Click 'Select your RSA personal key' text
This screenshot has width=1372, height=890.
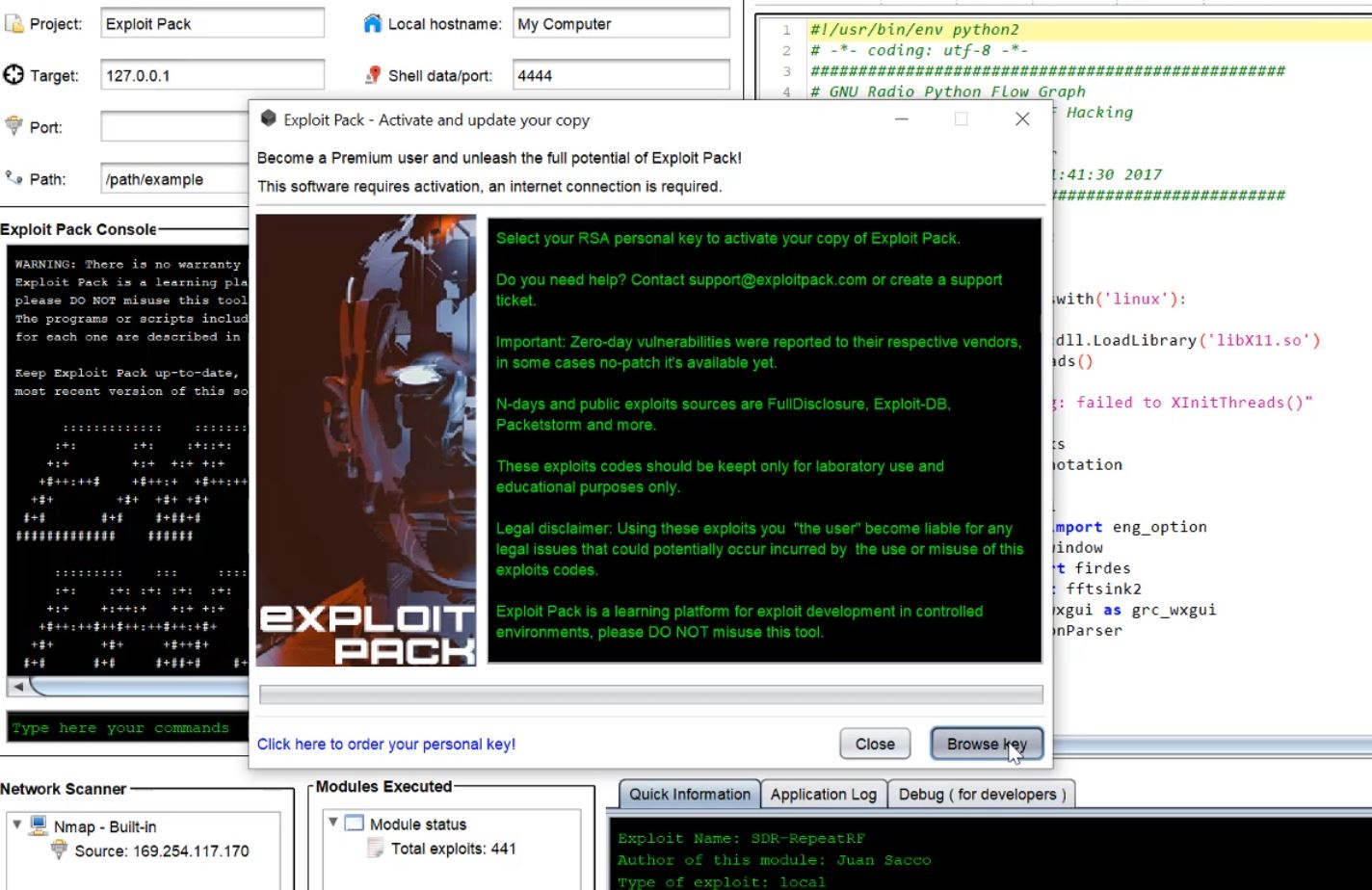pos(728,238)
